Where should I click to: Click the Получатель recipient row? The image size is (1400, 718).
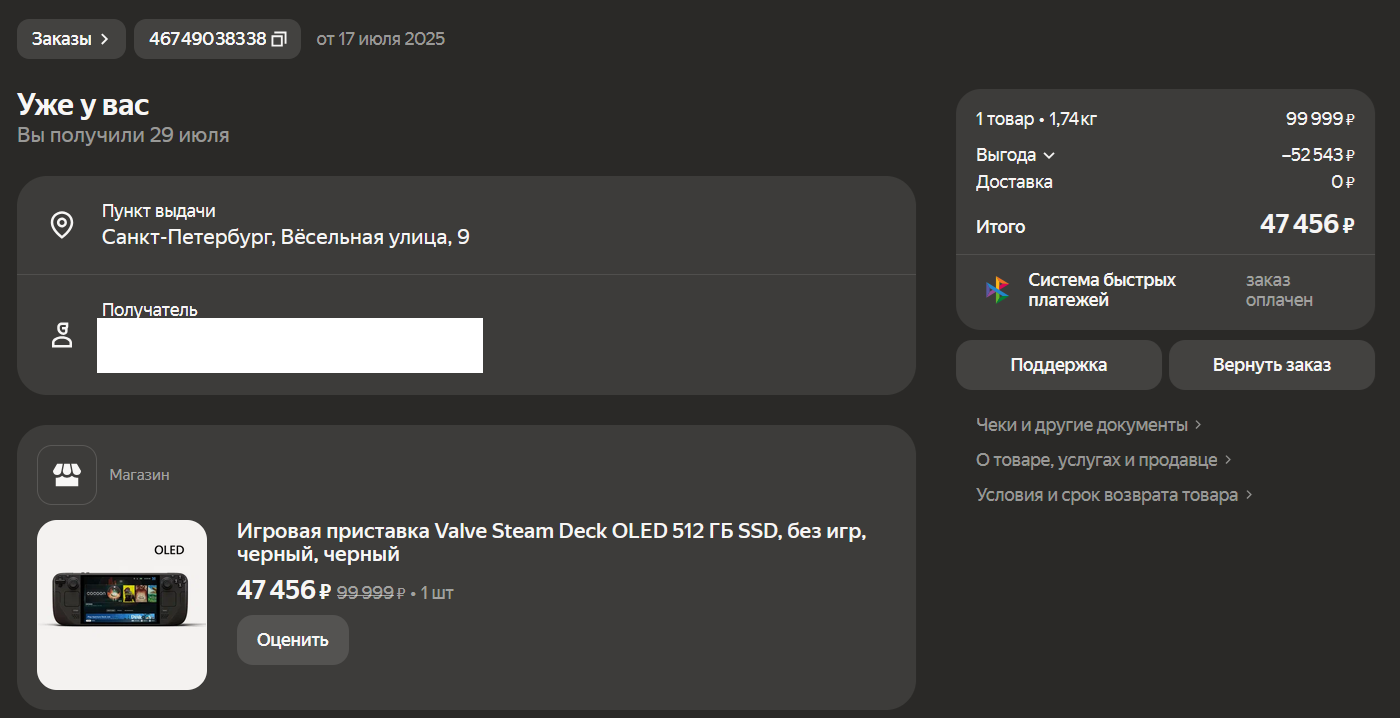[x=466, y=335]
